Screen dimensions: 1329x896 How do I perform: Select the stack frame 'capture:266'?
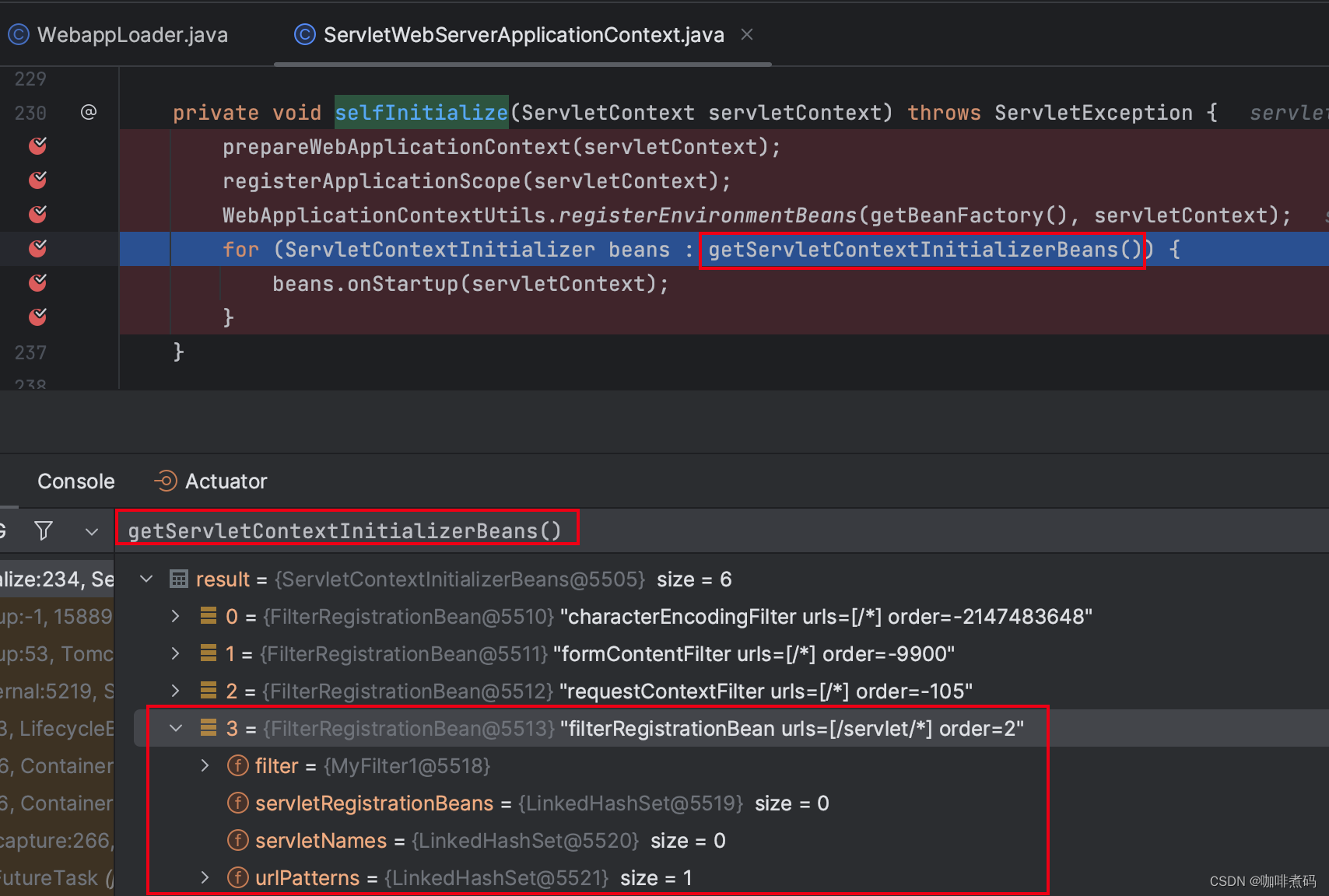tap(57, 840)
